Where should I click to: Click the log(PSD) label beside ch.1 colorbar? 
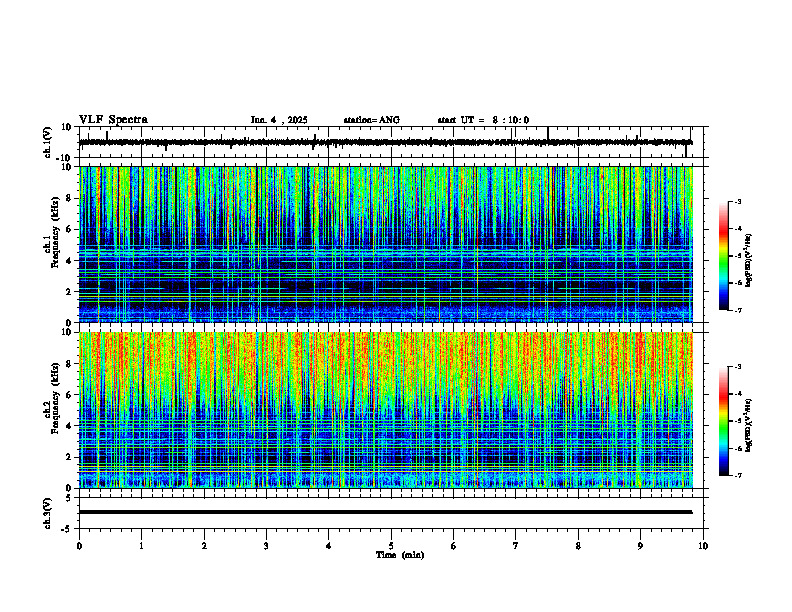point(748,261)
